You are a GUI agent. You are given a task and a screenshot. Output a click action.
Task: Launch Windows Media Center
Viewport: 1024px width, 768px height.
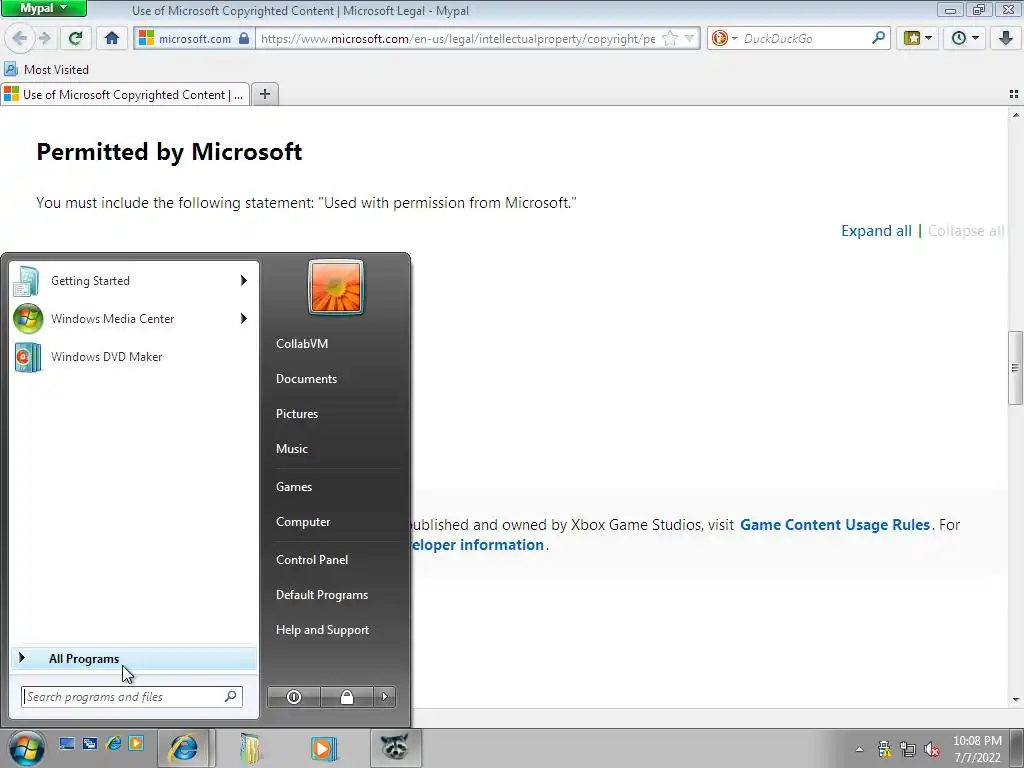[x=133, y=319]
